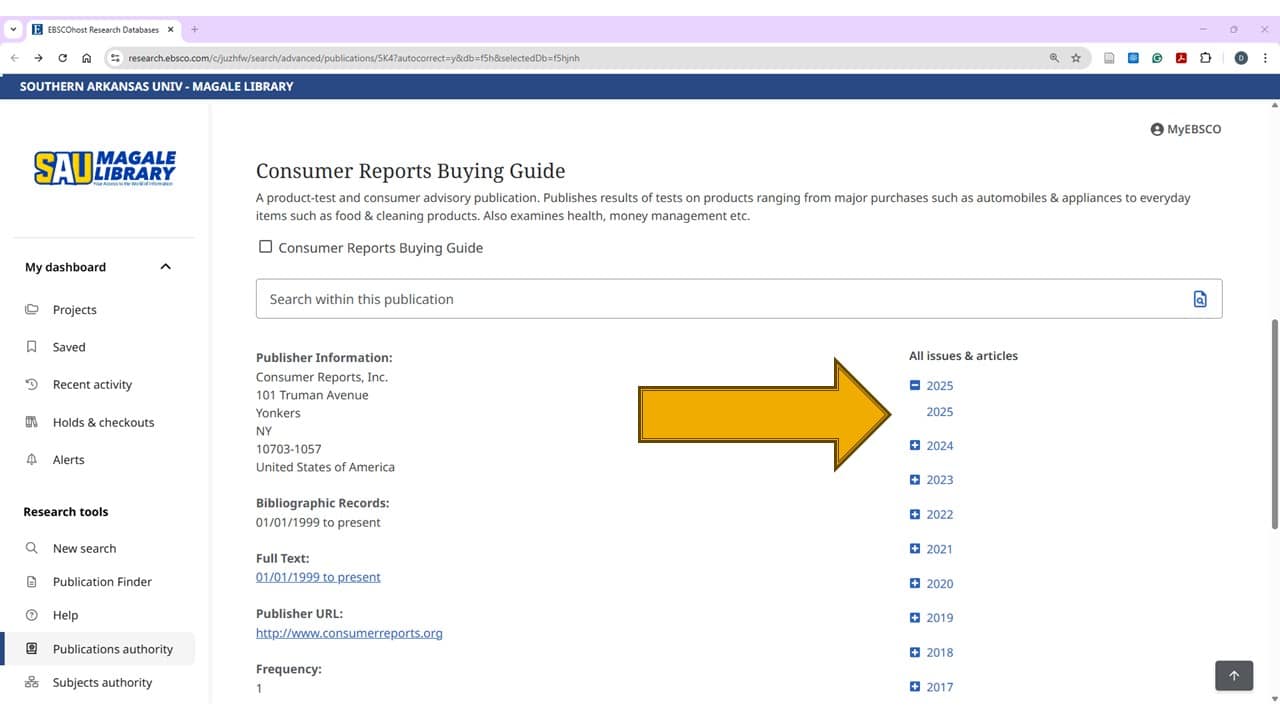Open the Adobe Acrobat extension icon
This screenshot has width=1280, height=720.
[1181, 58]
